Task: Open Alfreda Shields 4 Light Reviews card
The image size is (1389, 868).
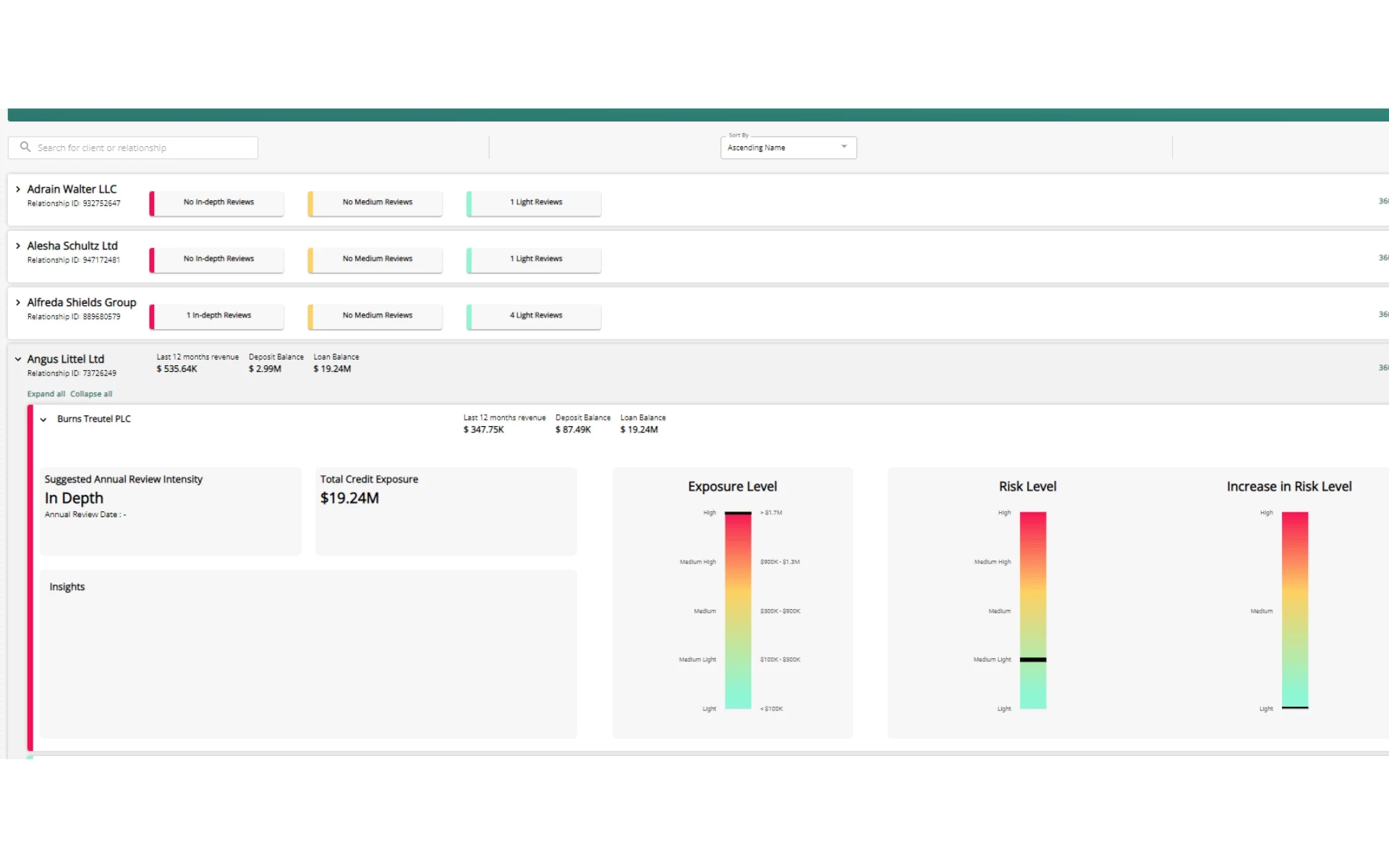Action: (534, 315)
